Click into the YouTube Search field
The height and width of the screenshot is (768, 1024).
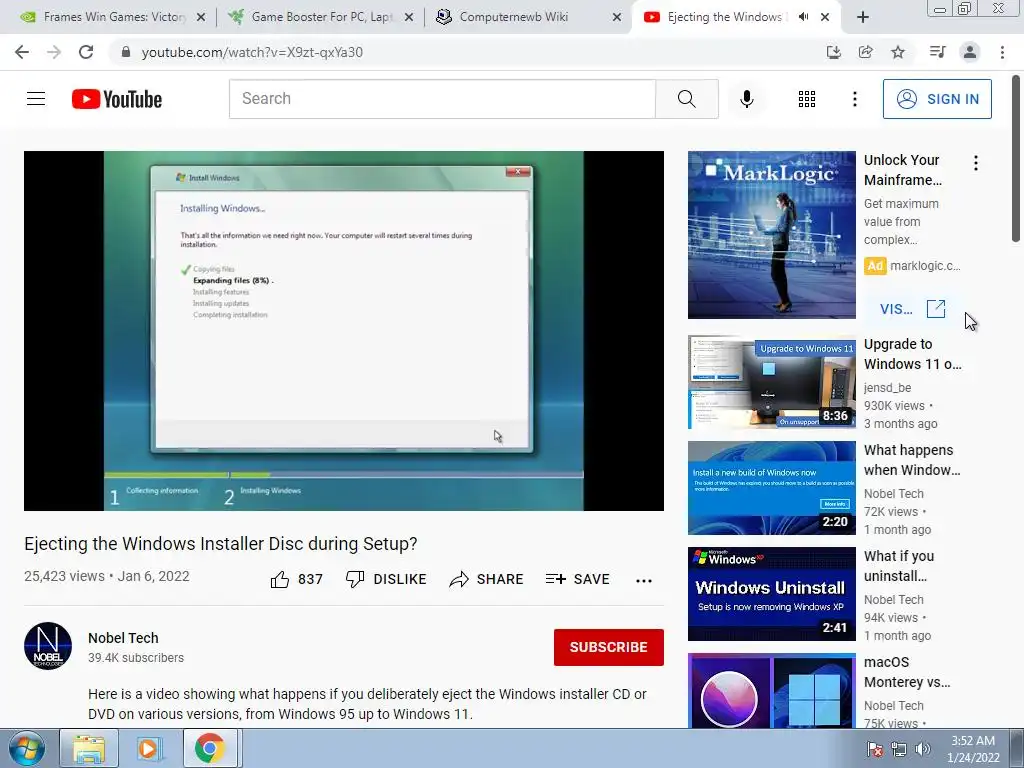coord(442,99)
